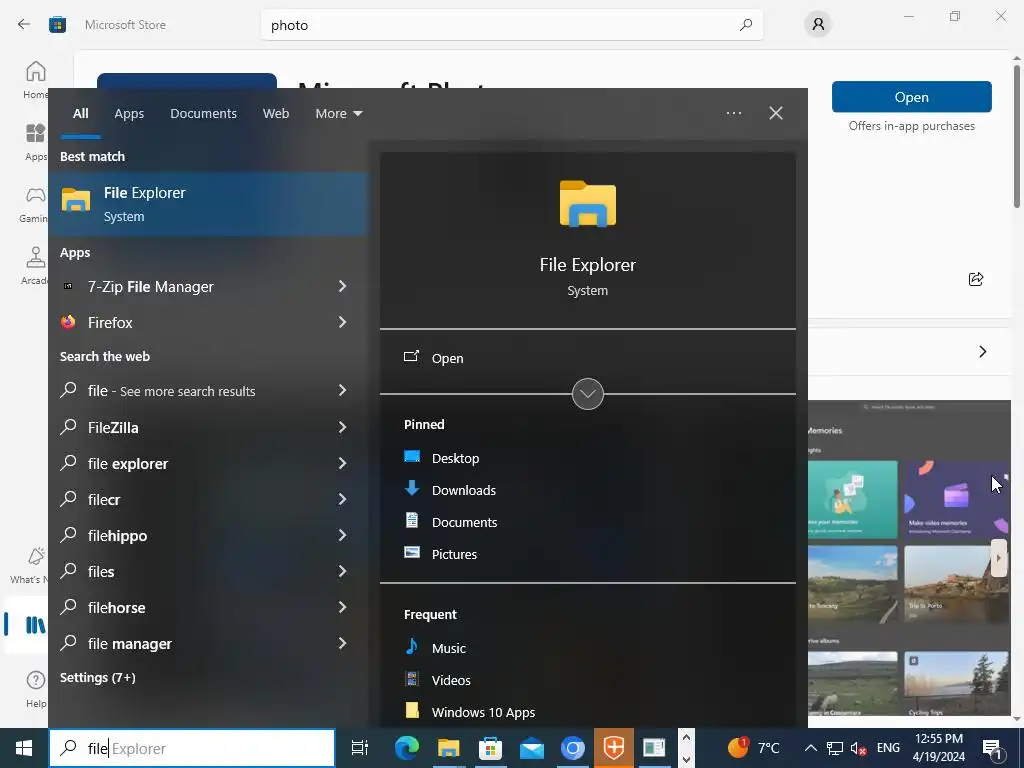
Task: Advance screenshots carousel next arrow
Action: pyautogui.click(x=999, y=558)
